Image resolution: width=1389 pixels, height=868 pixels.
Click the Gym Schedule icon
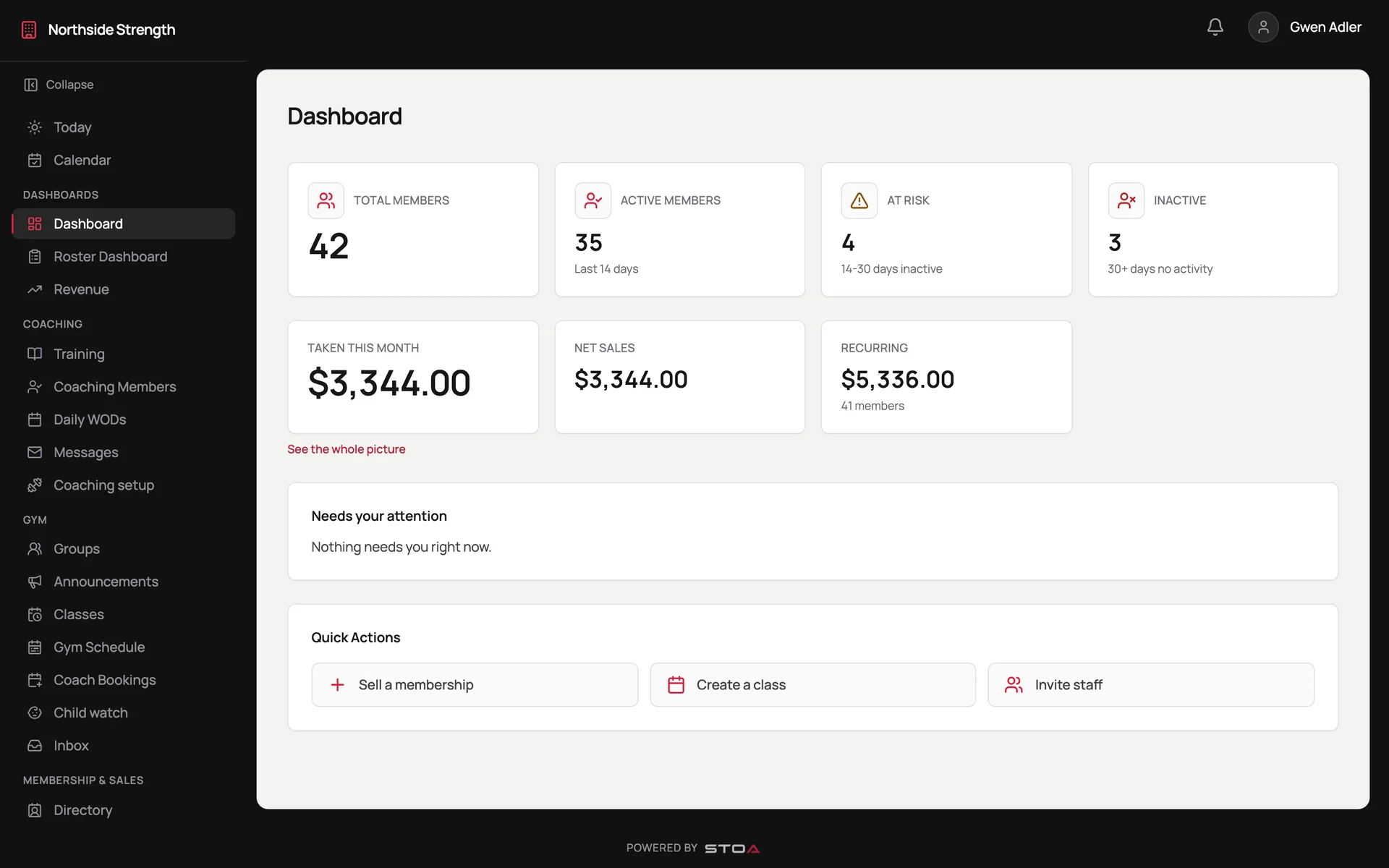tap(35, 647)
